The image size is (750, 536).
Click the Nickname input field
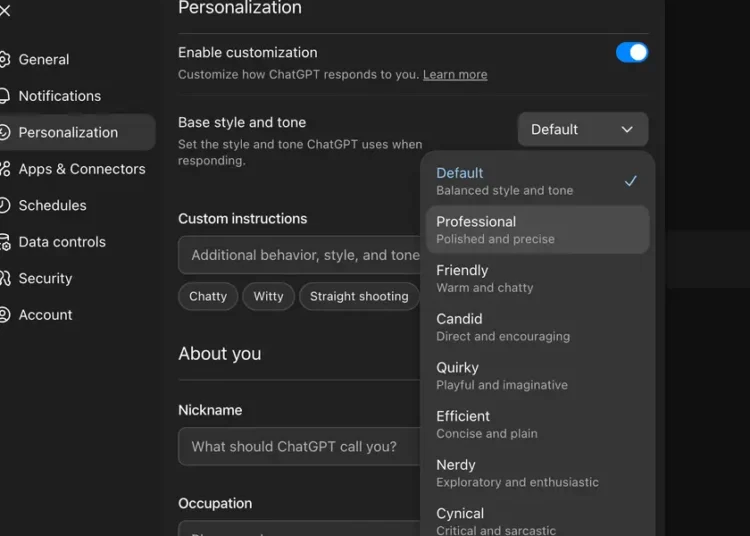tap(299, 447)
